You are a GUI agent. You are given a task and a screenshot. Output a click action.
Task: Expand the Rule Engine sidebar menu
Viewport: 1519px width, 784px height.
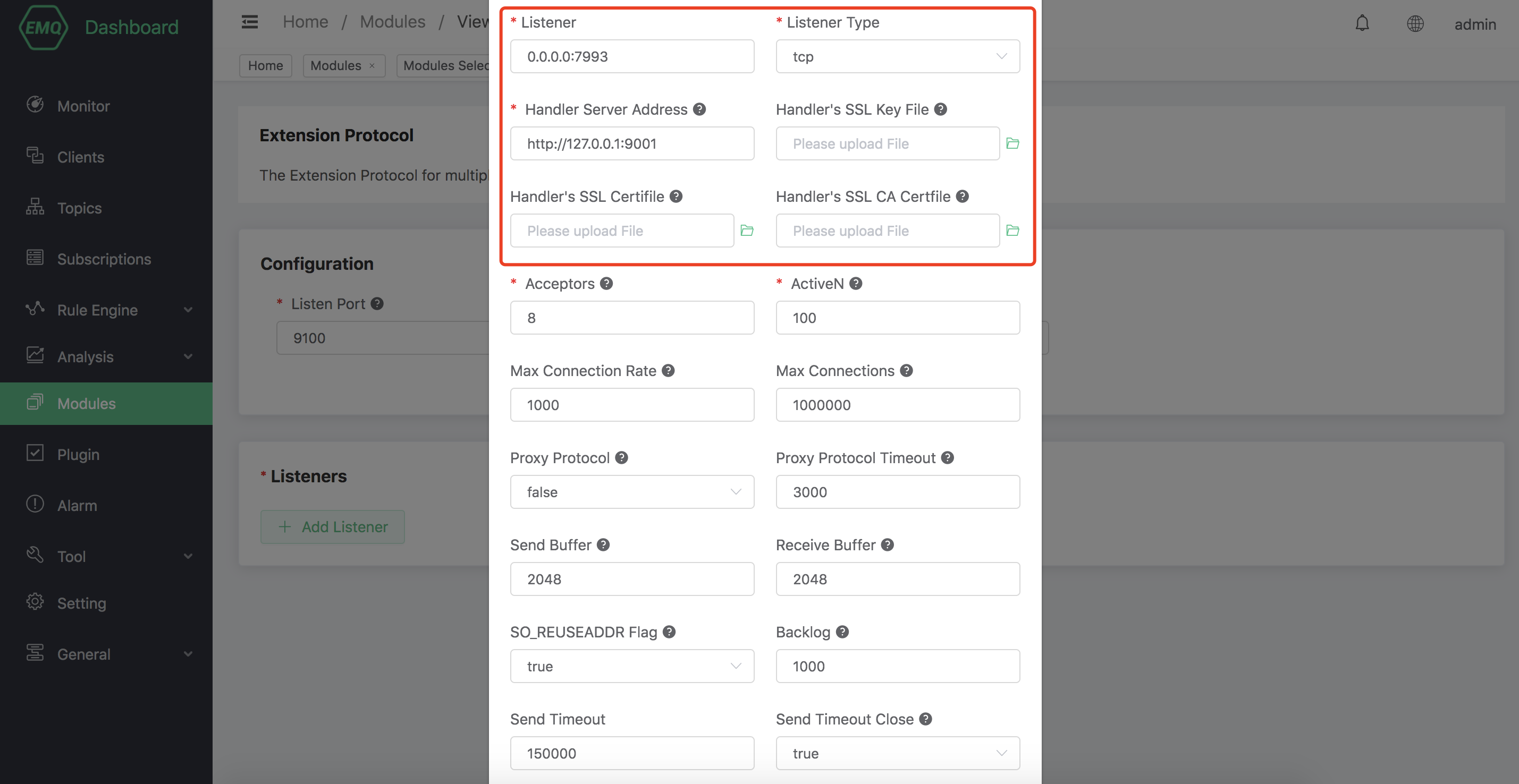tap(106, 310)
